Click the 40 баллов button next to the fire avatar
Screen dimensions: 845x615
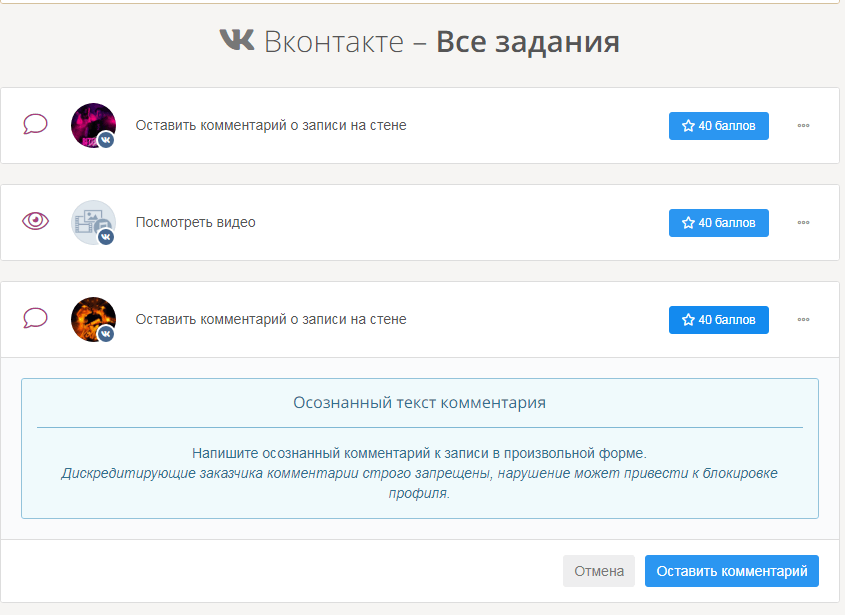pos(718,320)
